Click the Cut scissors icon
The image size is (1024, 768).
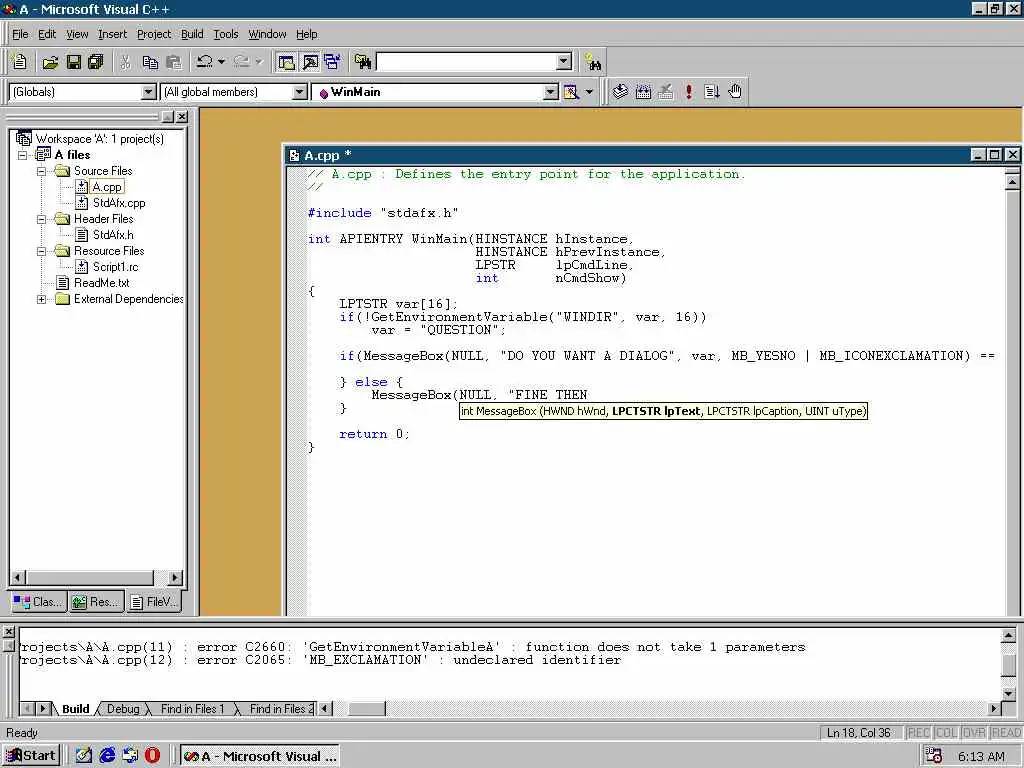click(x=126, y=62)
